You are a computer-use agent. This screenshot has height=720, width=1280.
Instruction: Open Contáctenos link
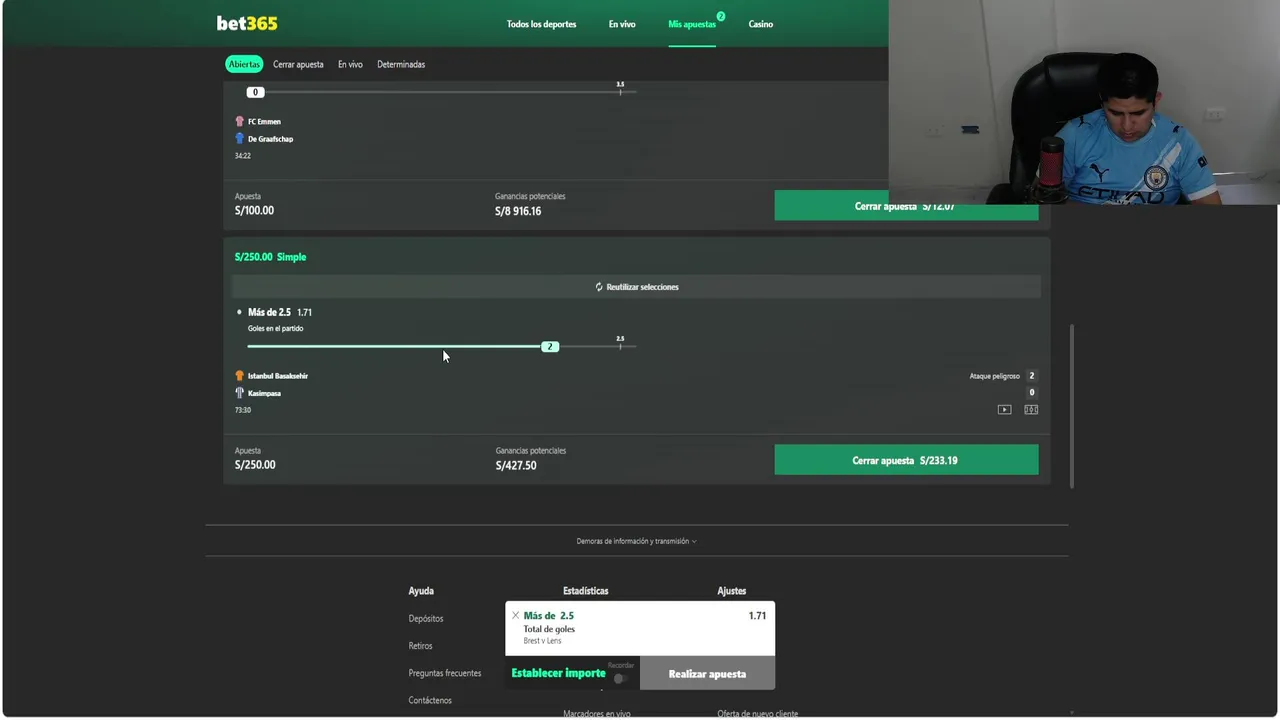(430, 700)
